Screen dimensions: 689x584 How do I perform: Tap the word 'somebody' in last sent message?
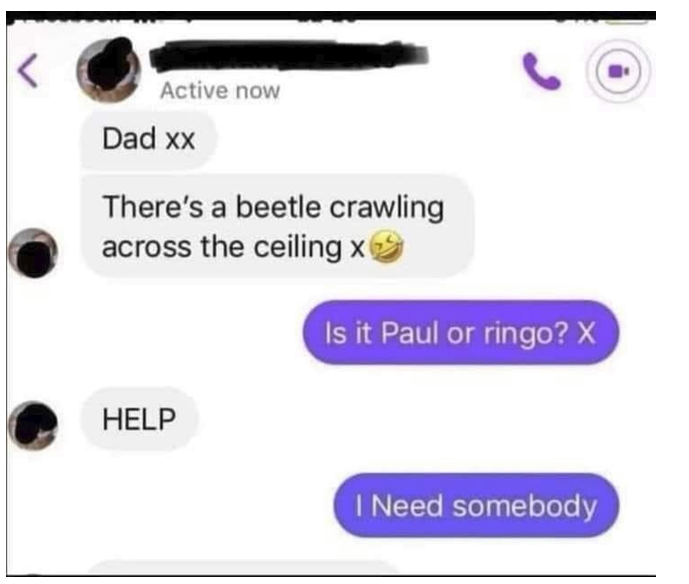pyautogui.click(x=524, y=506)
